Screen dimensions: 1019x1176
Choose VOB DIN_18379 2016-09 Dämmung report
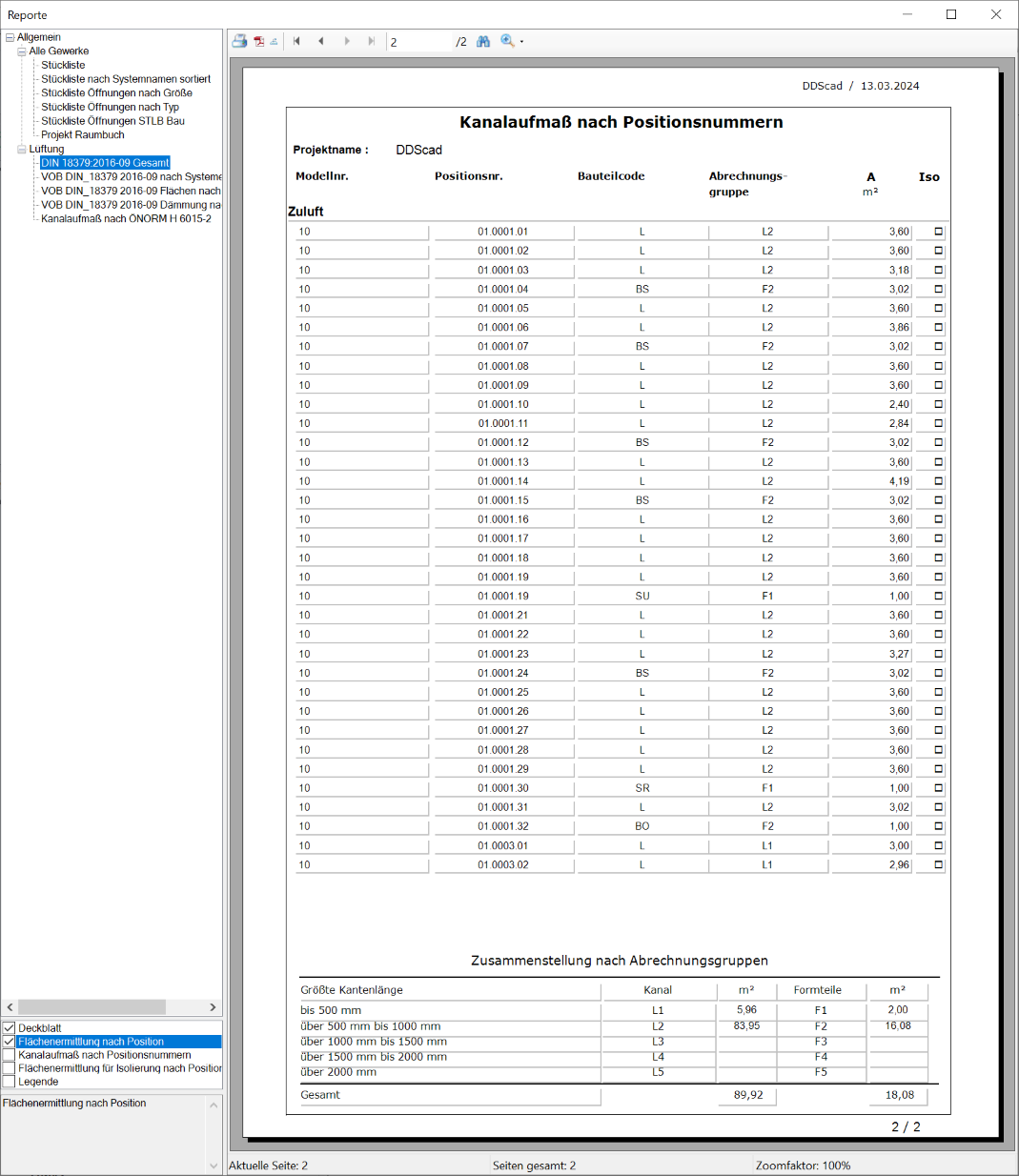pyautogui.click(x=131, y=205)
